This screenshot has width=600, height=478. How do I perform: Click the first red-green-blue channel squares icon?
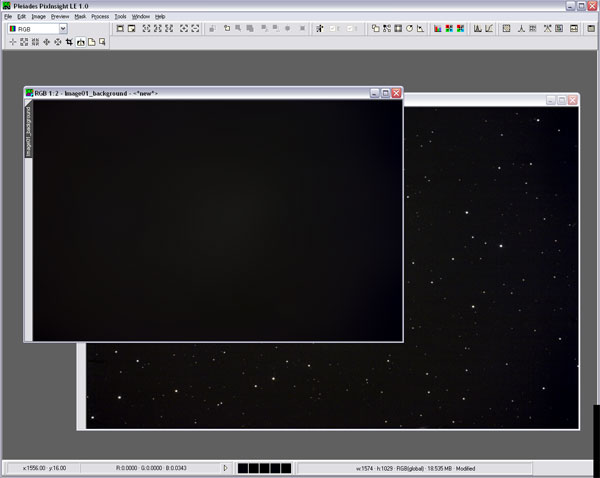coord(449,29)
